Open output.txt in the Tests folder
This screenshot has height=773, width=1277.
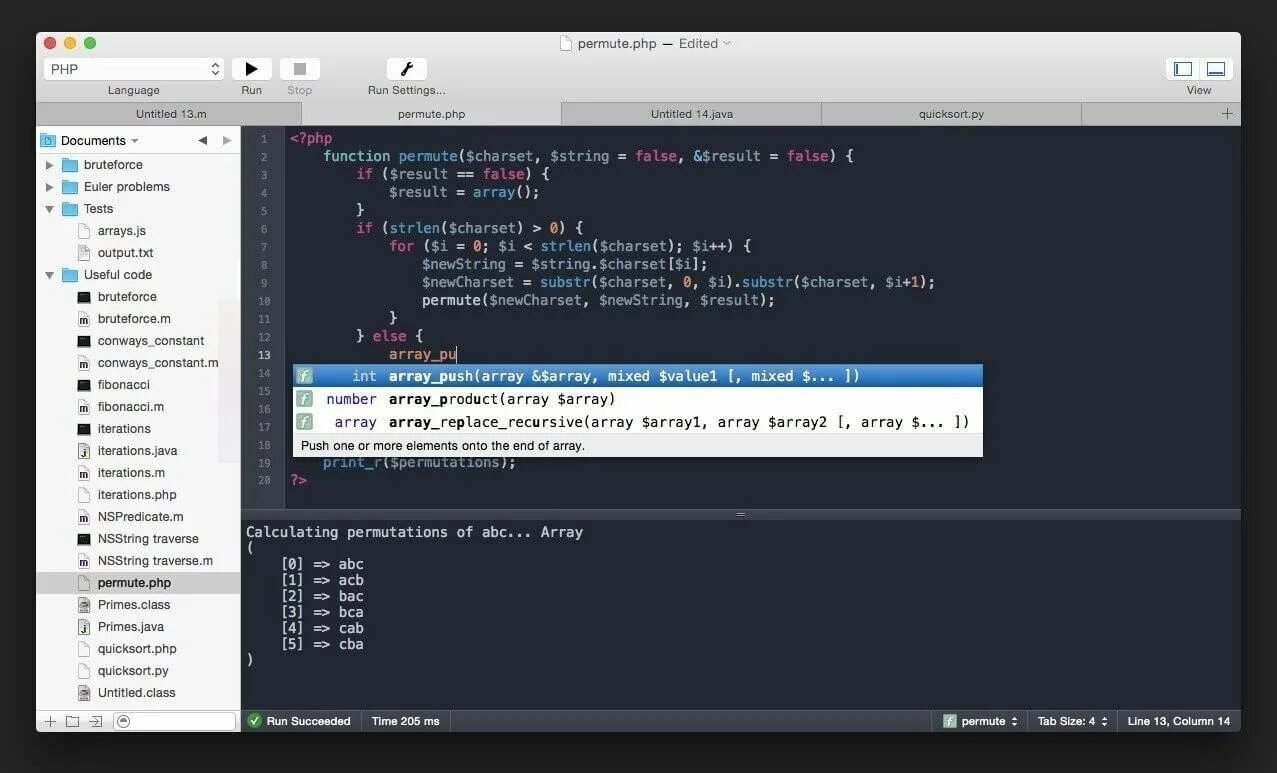(125, 253)
